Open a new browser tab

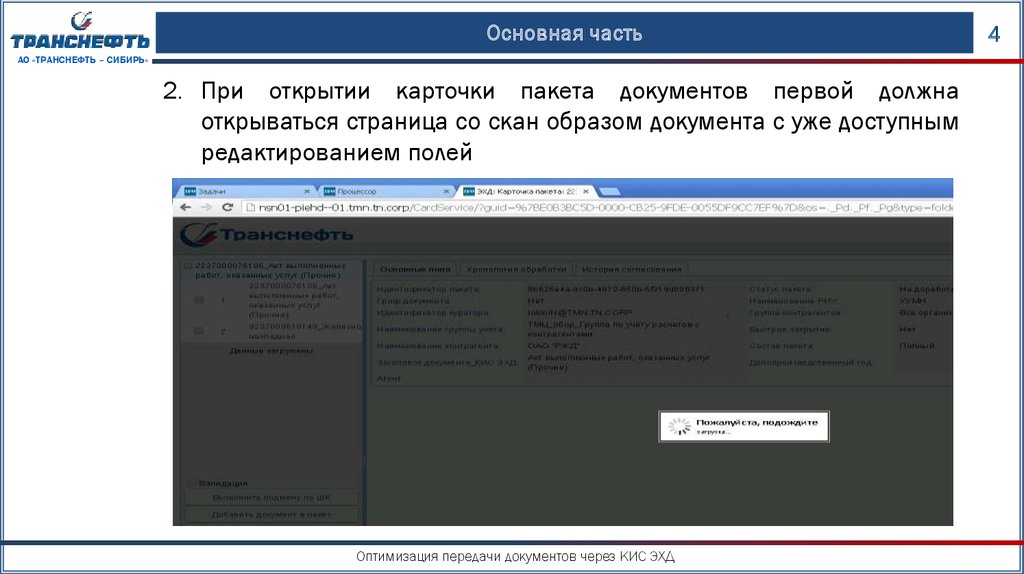[612, 190]
